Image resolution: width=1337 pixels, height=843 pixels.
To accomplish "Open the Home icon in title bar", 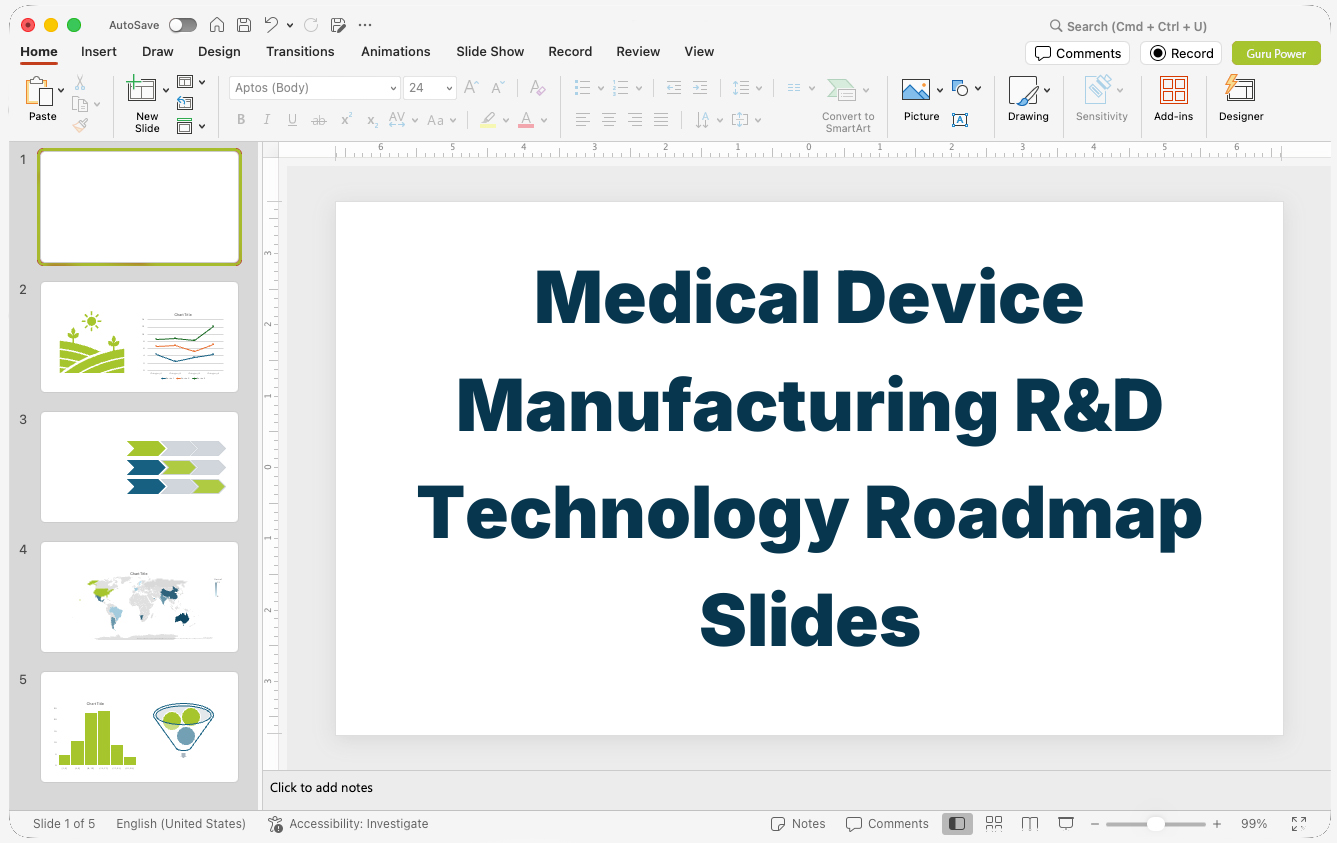I will click(216, 25).
